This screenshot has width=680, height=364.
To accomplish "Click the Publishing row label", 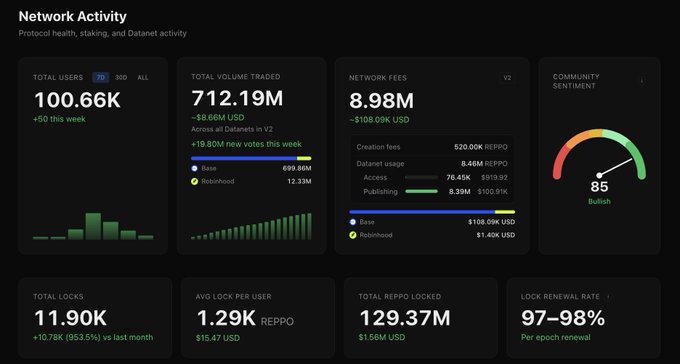I will (380, 191).
